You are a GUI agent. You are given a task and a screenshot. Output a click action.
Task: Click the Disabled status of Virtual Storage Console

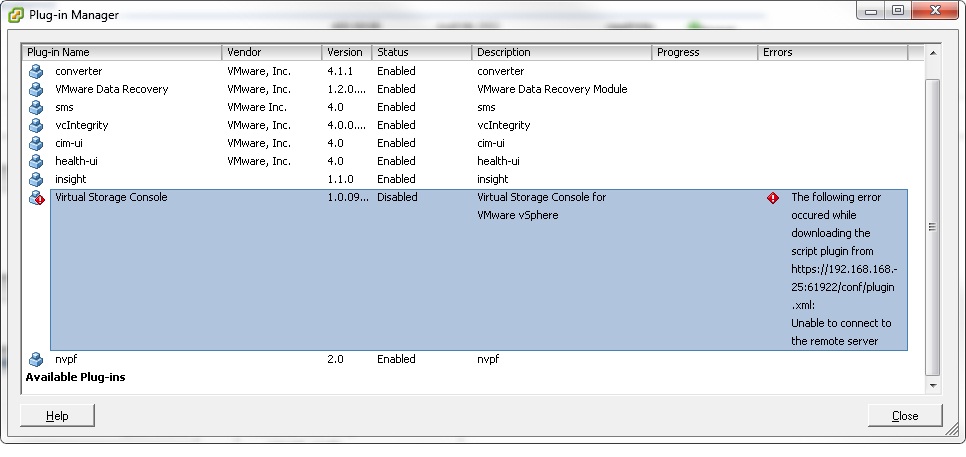tap(397, 197)
